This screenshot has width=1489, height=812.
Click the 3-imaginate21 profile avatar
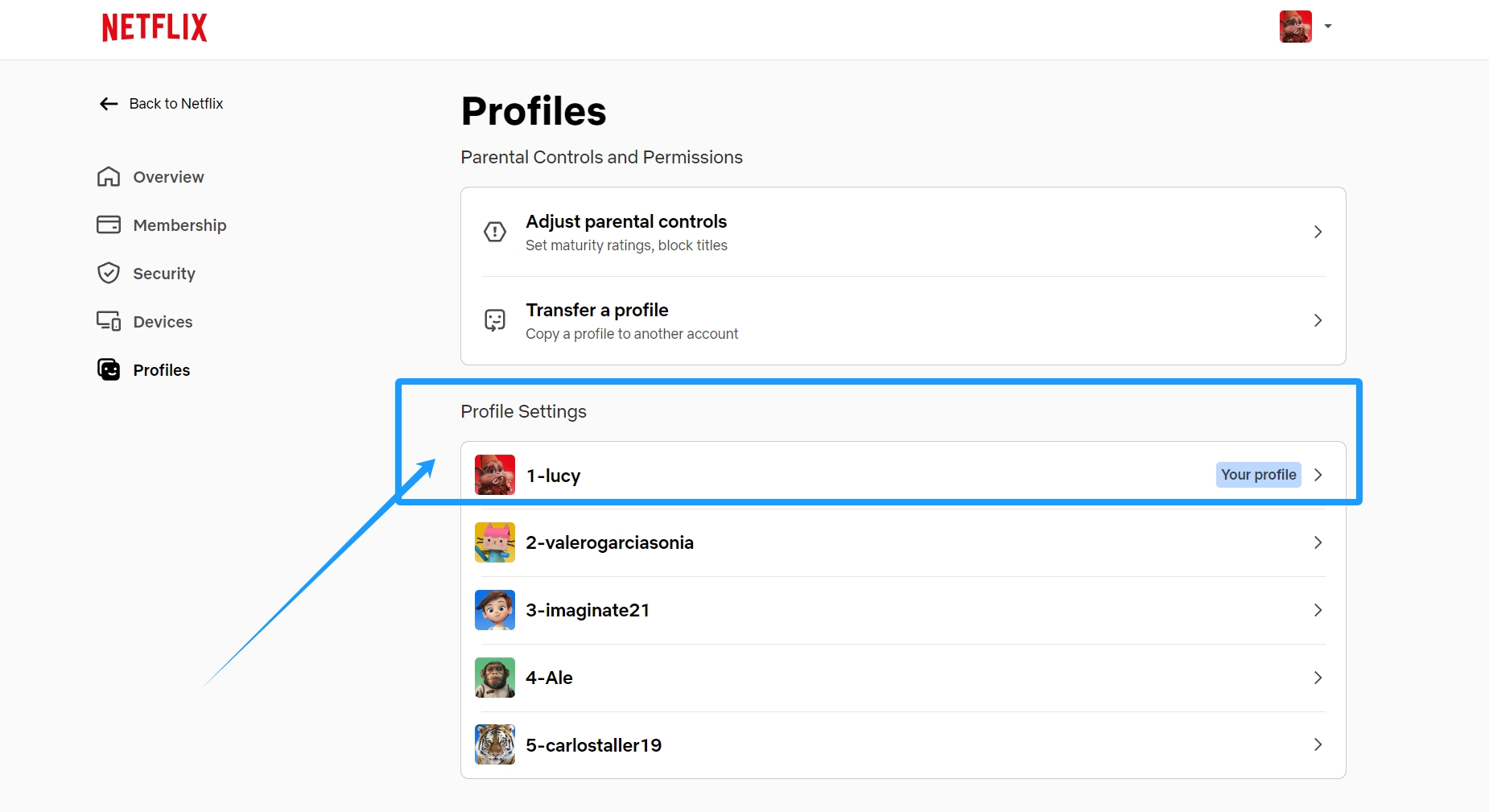pyautogui.click(x=495, y=610)
